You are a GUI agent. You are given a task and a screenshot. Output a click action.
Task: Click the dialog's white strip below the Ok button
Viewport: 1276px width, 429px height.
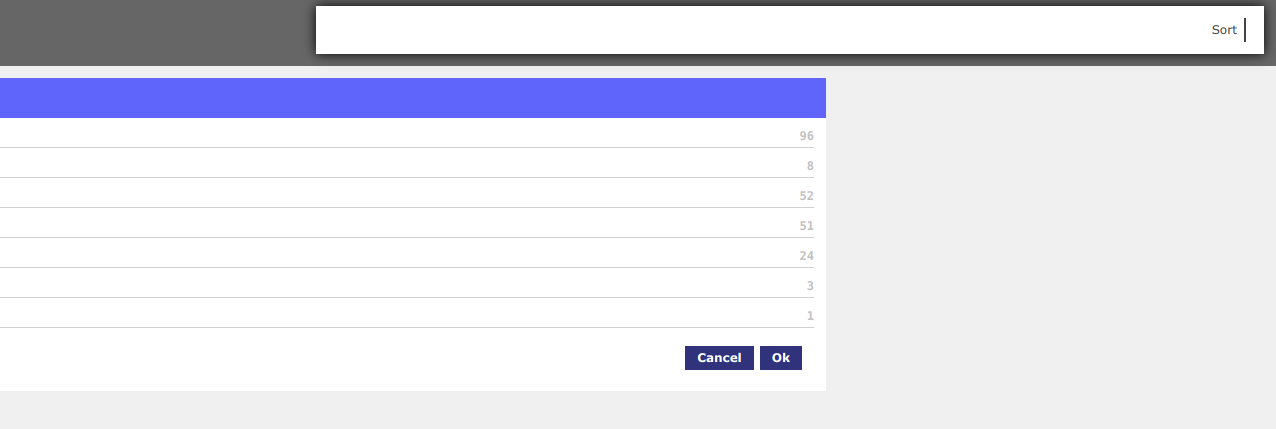pyautogui.click(x=780, y=381)
